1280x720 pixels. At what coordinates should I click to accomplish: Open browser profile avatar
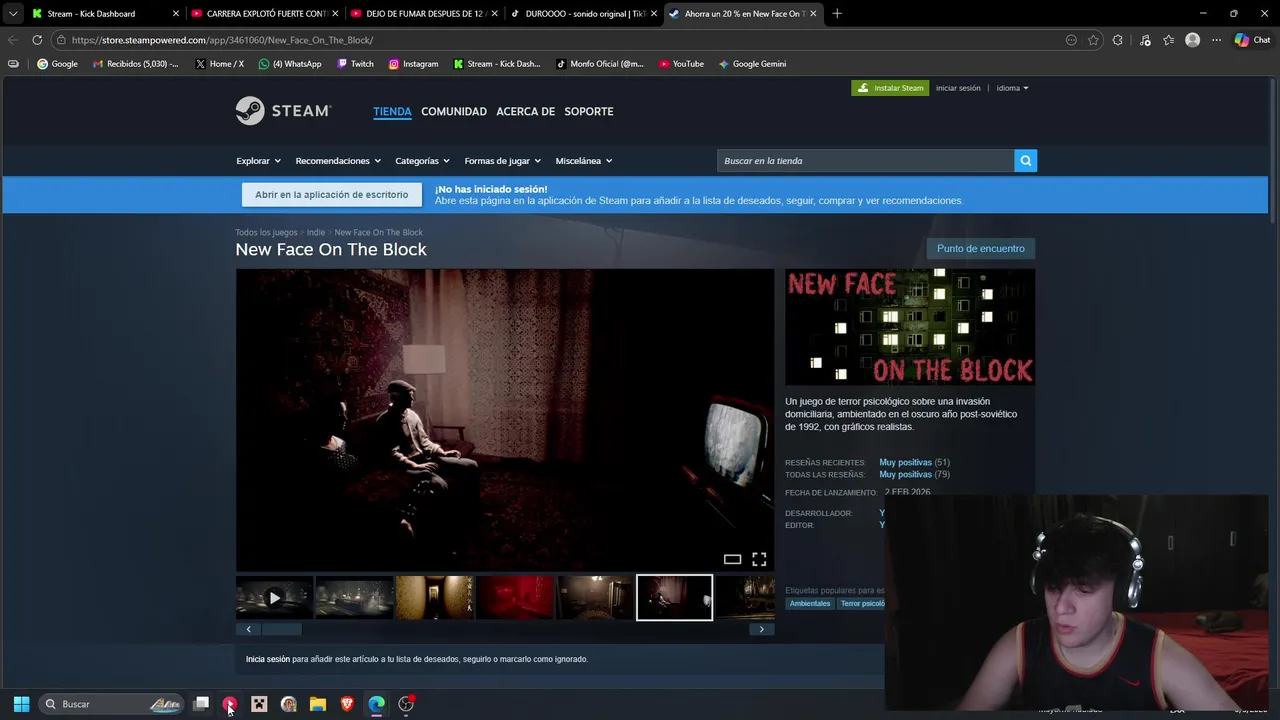(1192, 40)
